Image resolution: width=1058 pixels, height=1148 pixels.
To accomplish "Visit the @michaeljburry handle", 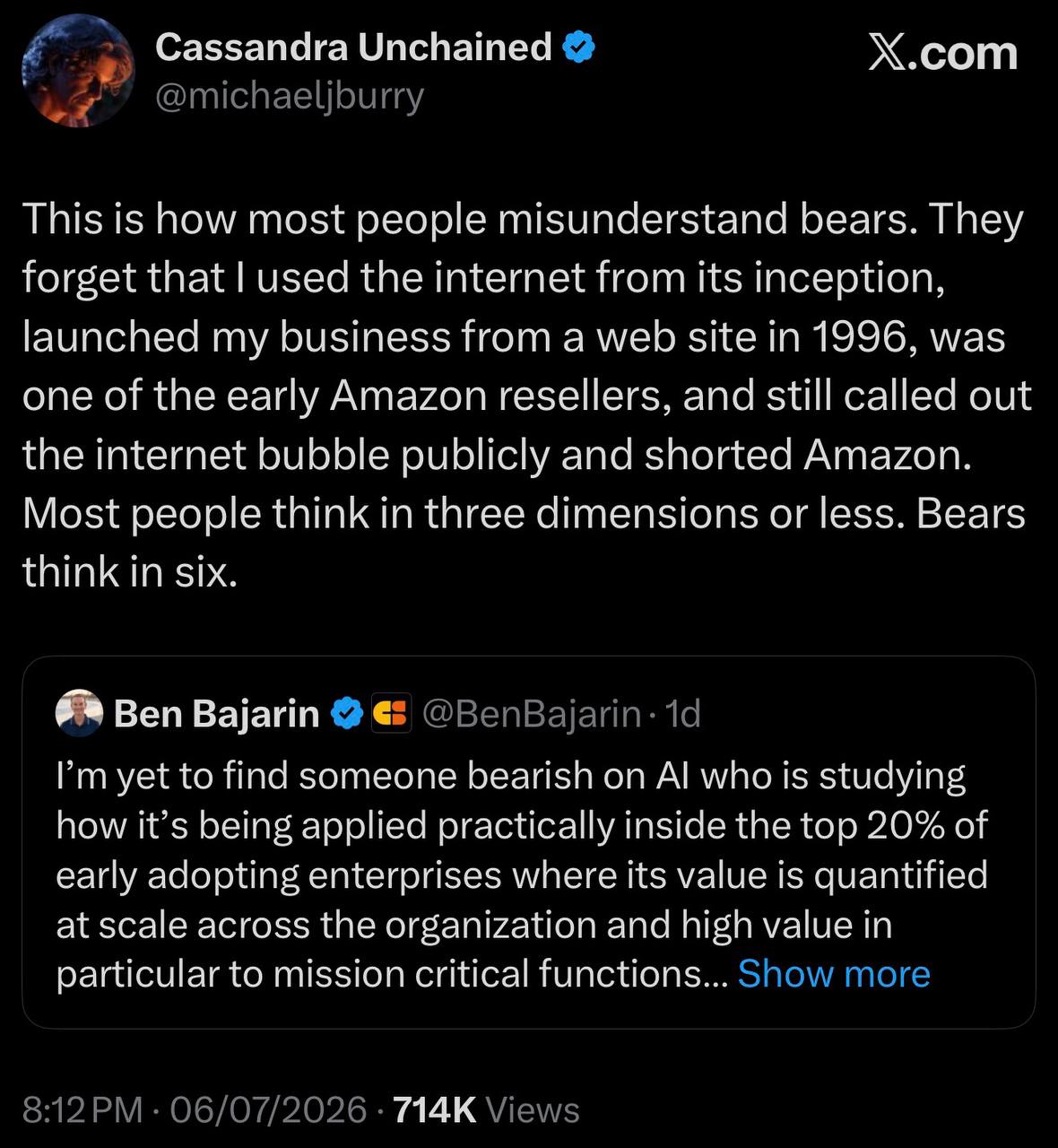I will coord(290,96).
